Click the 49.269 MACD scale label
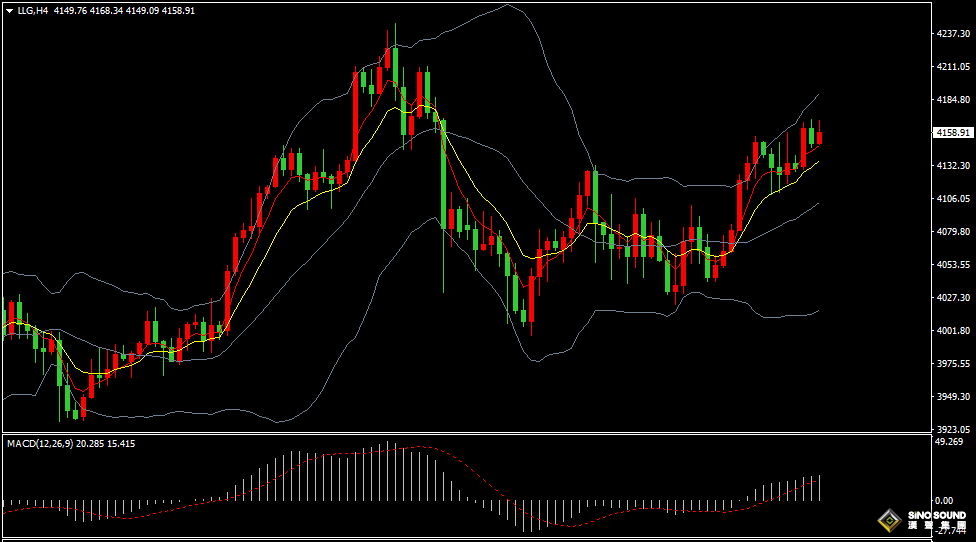The image size is (976, 542). click(948, 441)
